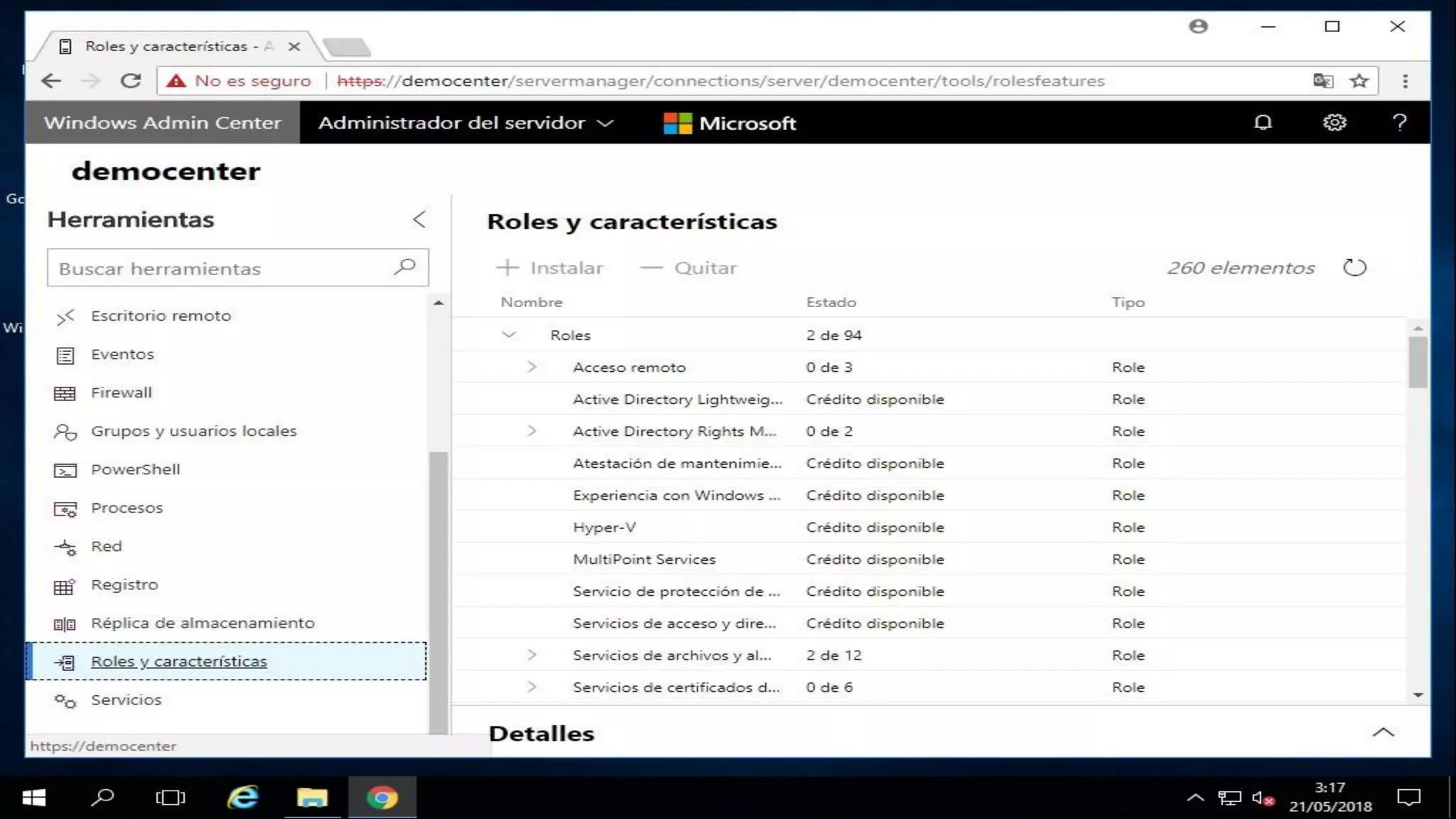Open the settings gear in header
Screen dimensions: 1456x819
1334,122
